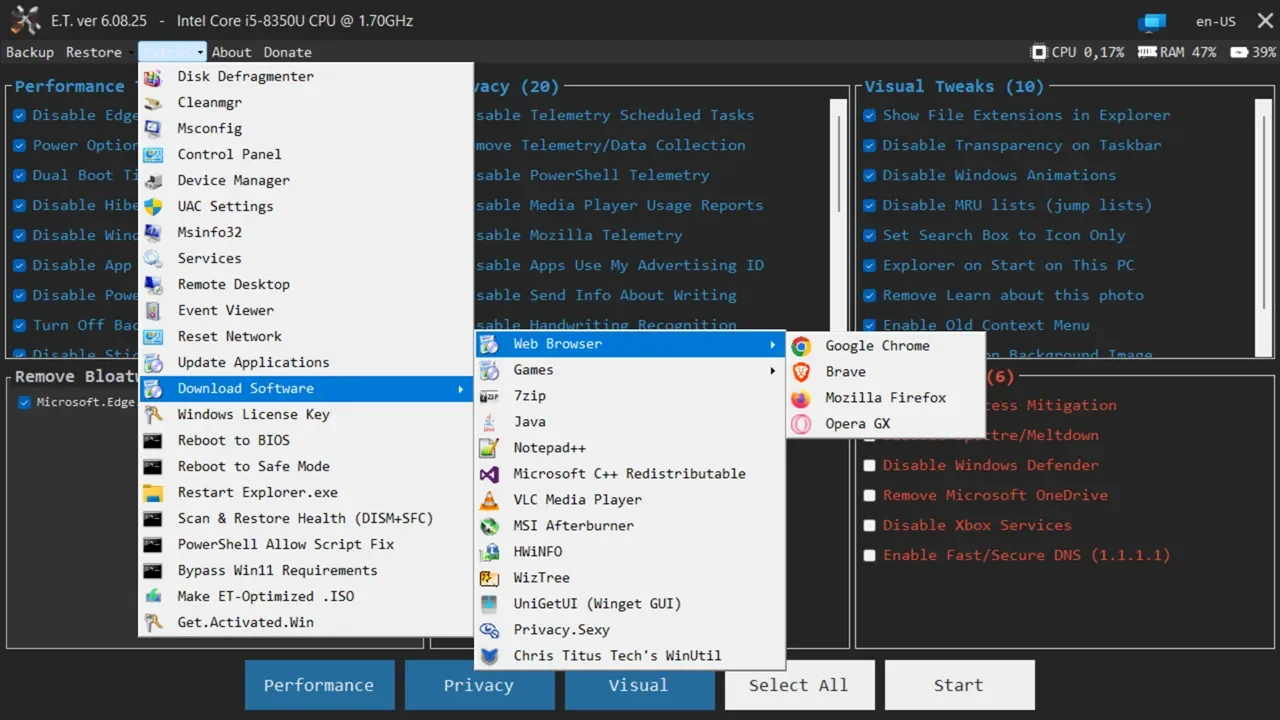
Task: Uncheck Remove Learn about this photo
Action: [870, 295]
